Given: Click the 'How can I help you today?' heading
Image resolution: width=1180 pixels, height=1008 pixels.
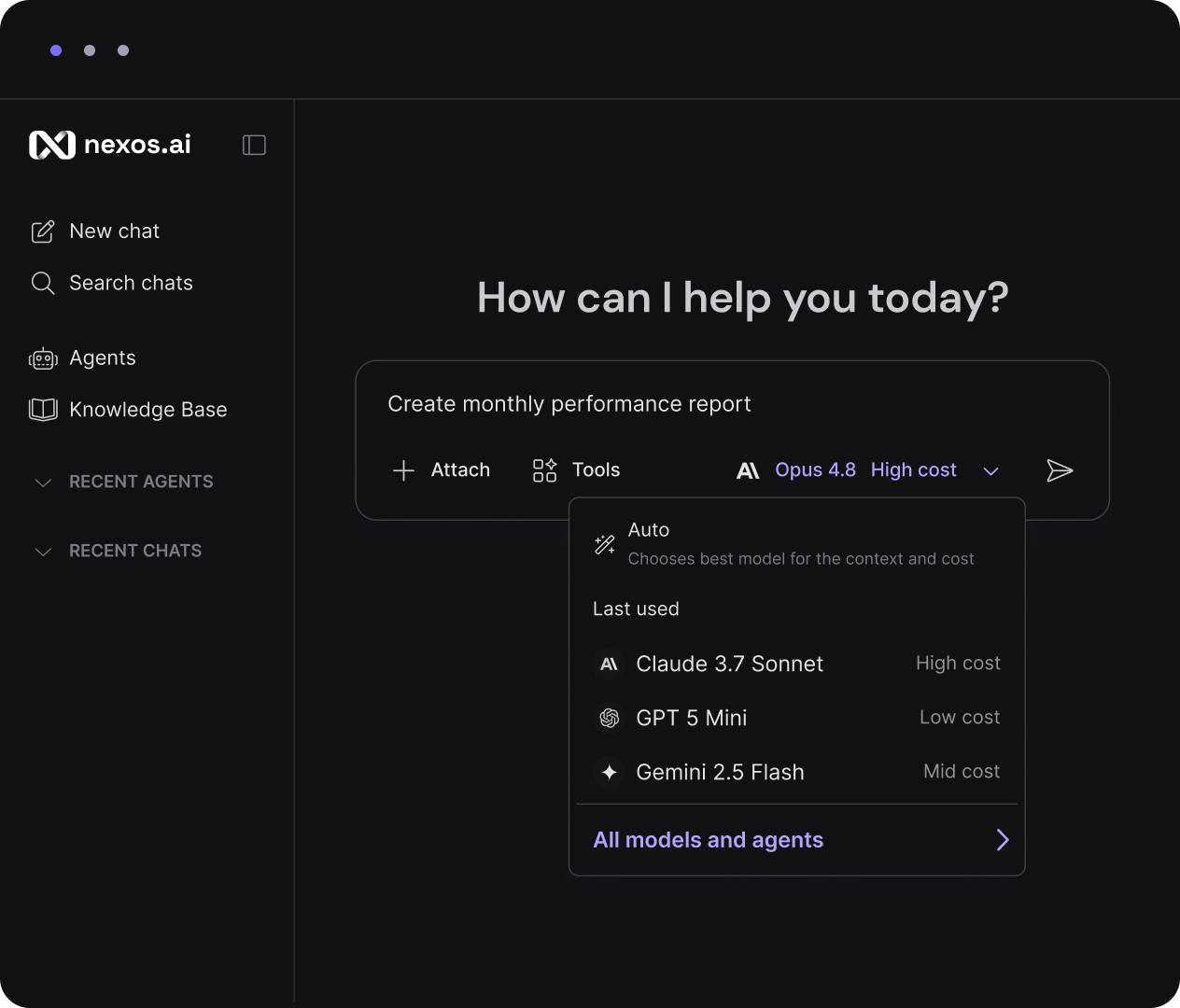Looking at the screenshot, I should click(742, 299).
